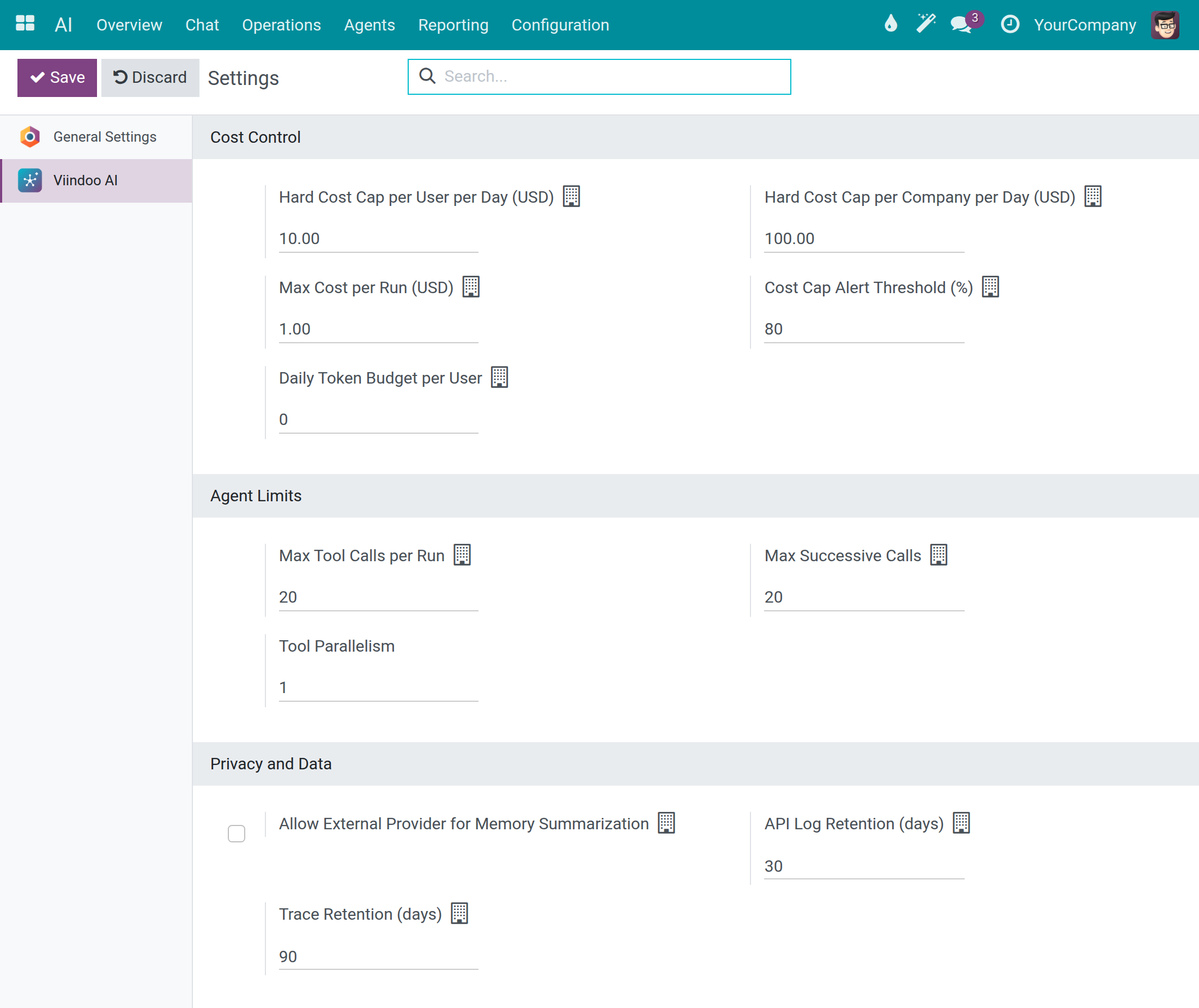Open the Operations menu
Image resolution: width=1199 pixels, height=1008 pixels.
pyautogui.click(x=281, y=25)
